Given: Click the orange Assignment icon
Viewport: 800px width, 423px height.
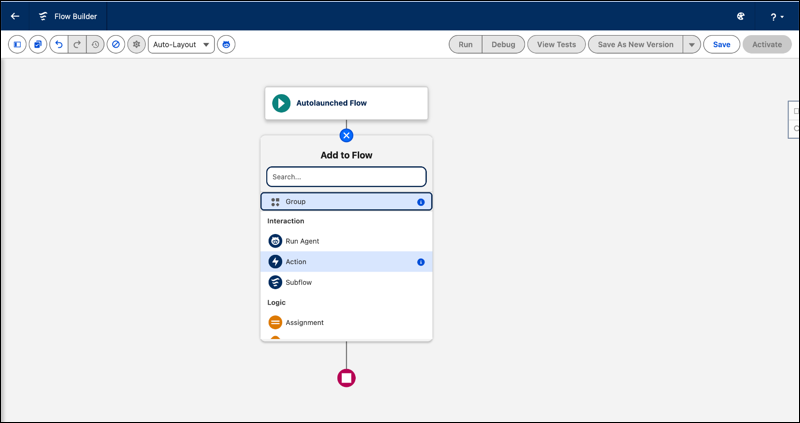Looking at the screenshot, I should (x=276, y=322).
